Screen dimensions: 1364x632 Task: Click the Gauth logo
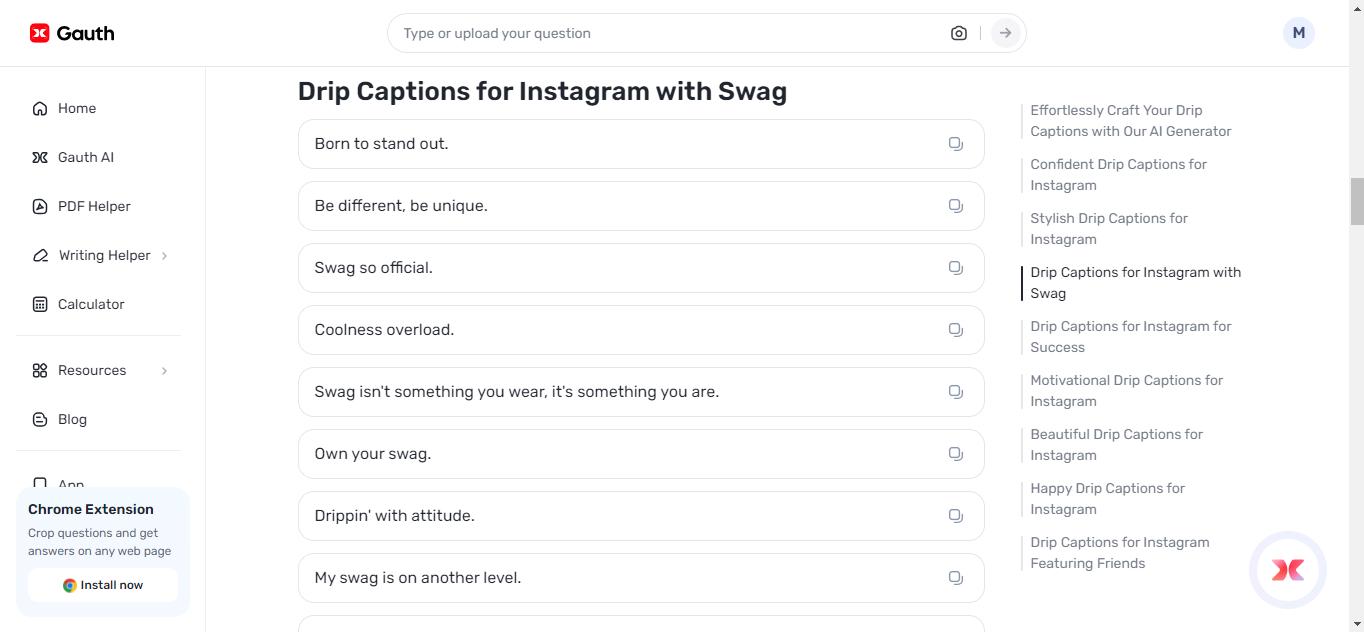pyautogui.click(x=70, y=32)
